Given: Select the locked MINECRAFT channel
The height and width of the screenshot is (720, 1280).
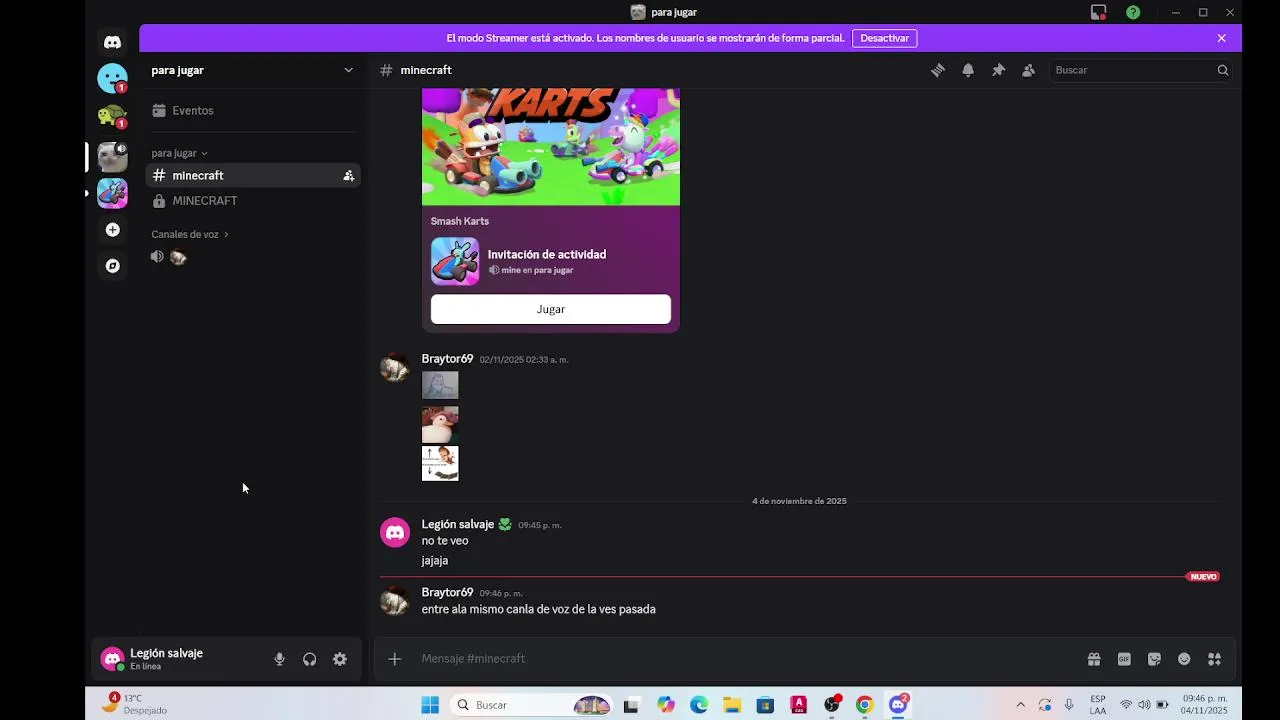Looking at the screenshot, I should click(x=253, y=201).
